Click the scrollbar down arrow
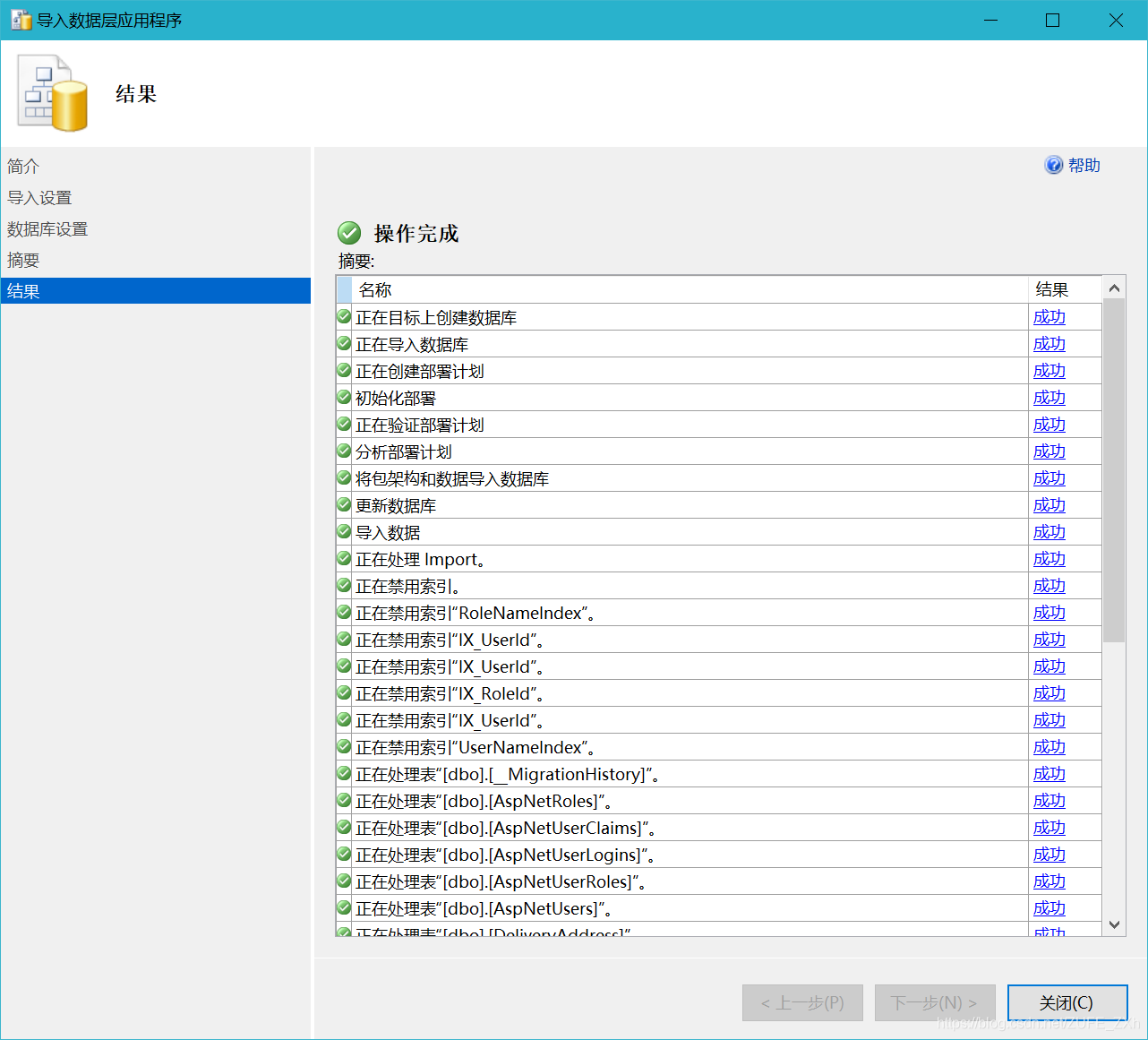This screenshot has width=1148, height=1040. pos(1114,924)
